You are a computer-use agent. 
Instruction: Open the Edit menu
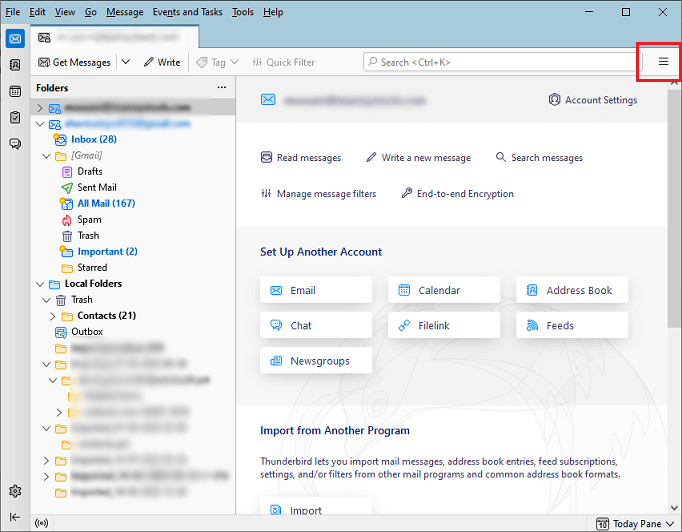[x=37, y=12]
